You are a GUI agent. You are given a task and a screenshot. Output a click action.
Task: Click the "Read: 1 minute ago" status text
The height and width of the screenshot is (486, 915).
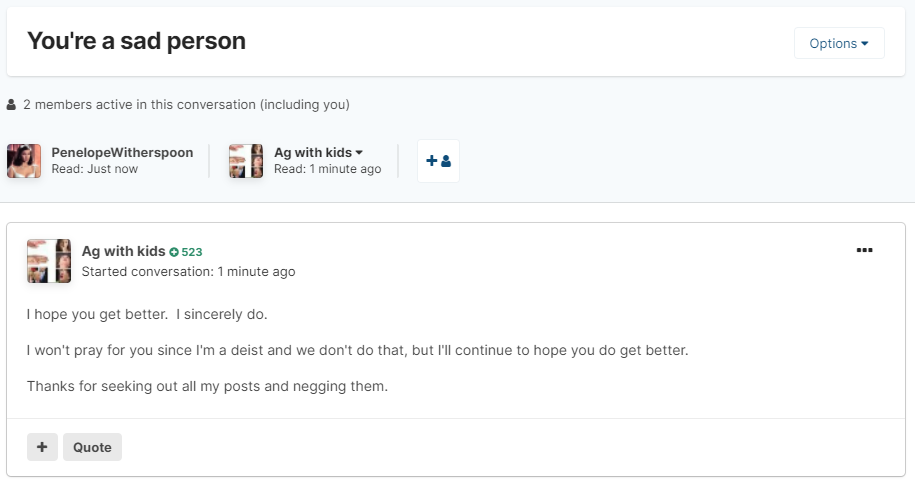pos(327,169)
